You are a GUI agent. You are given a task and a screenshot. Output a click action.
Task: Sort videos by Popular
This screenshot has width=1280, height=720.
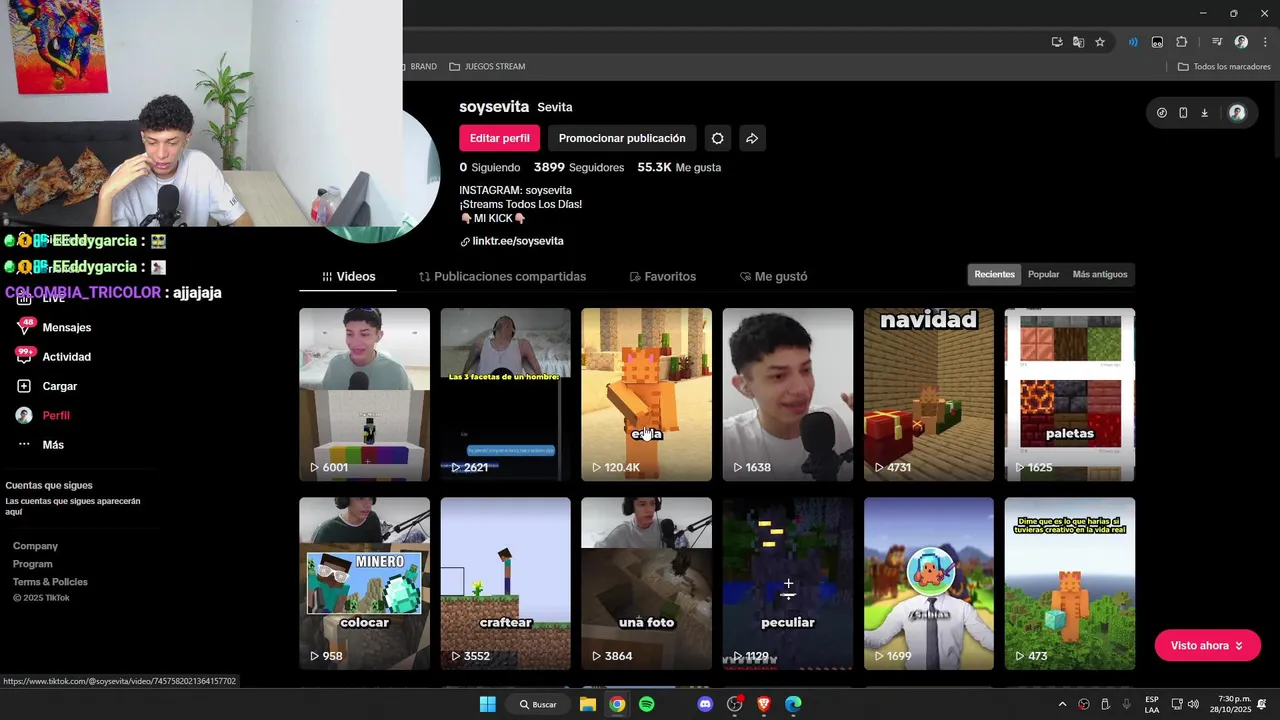coord(1043,274)
